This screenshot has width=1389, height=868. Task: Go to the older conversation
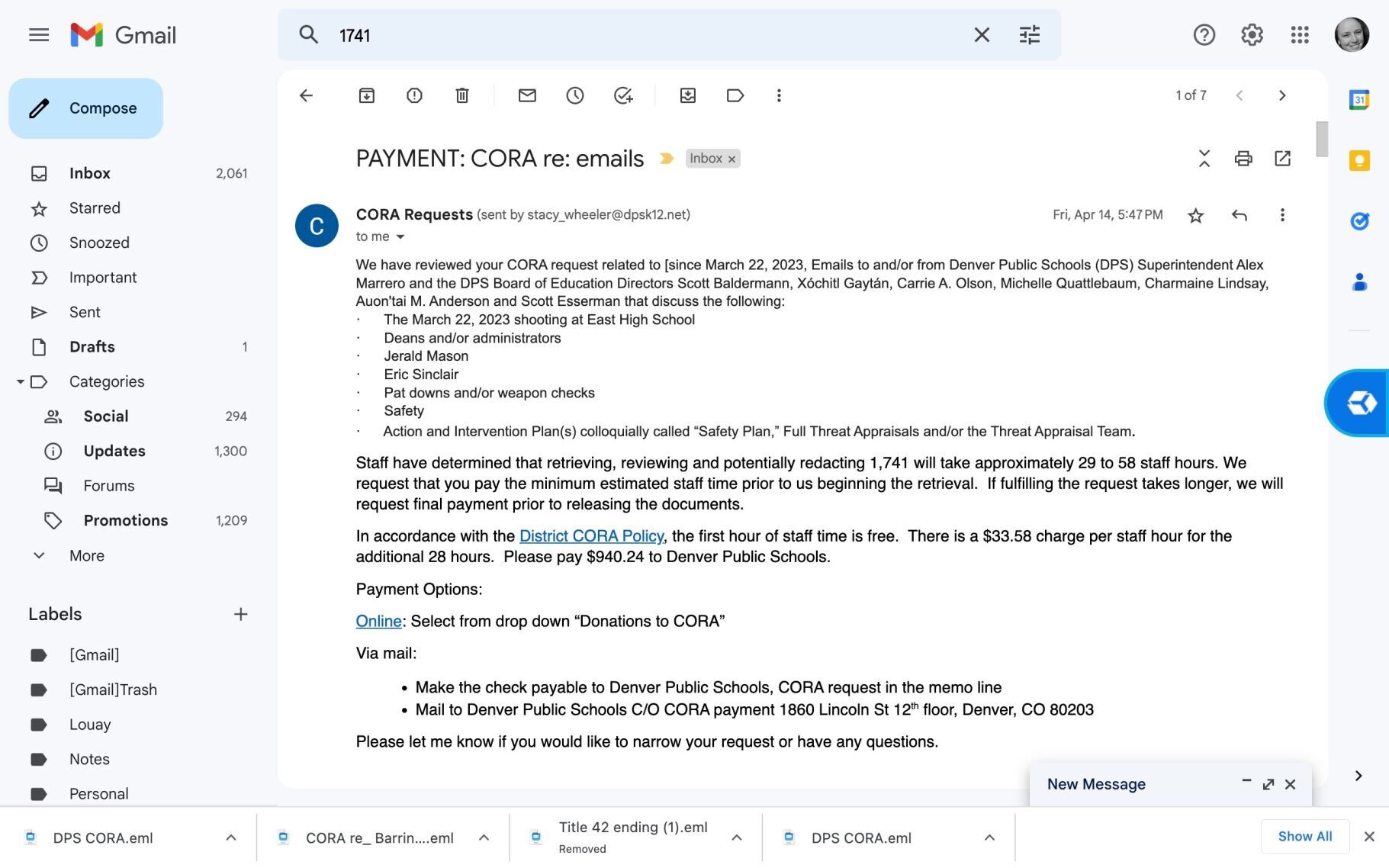(1282, 95)
